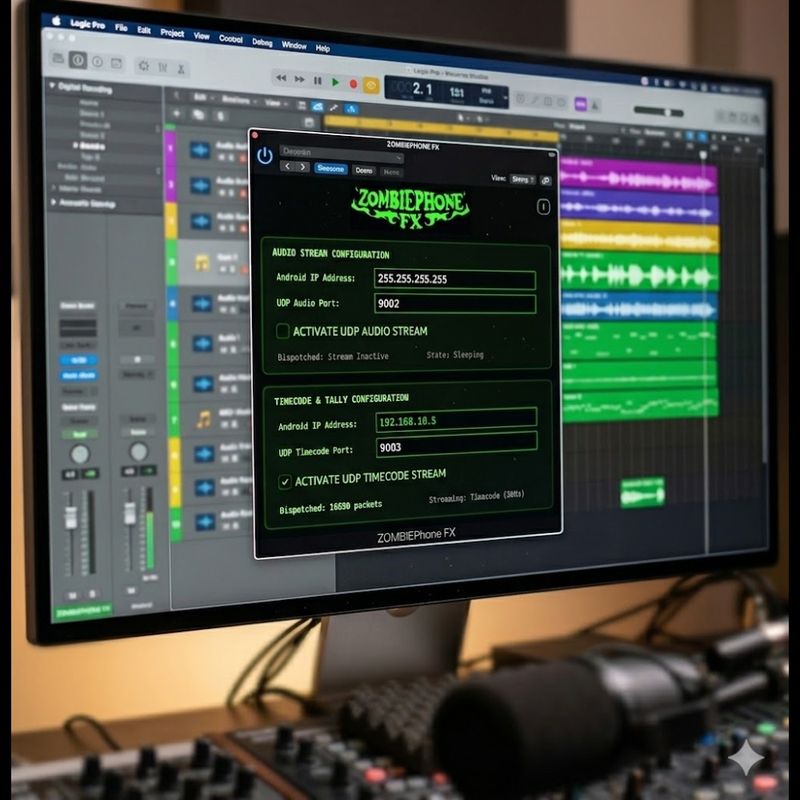Open the tracks area Edit dropdown
The image size is (800, 800).
(x=202, y=97)
